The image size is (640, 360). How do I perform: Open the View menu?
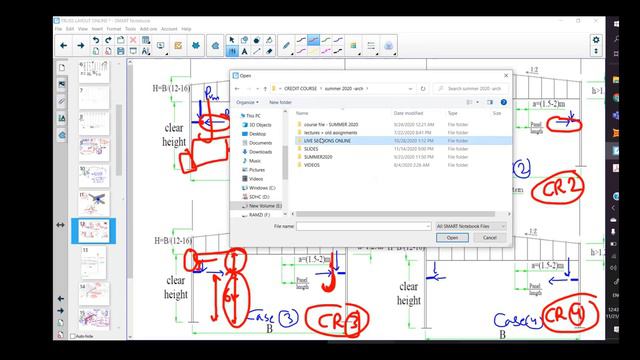tap(83, 29)
